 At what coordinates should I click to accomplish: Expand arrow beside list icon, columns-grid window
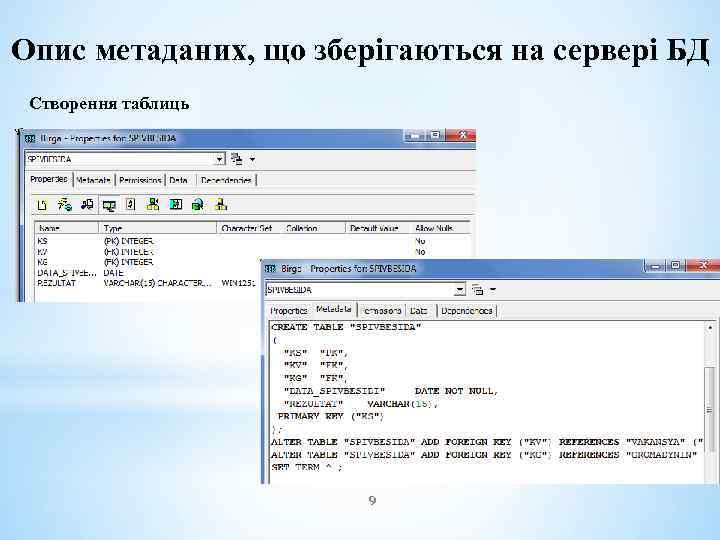click(253, 160)
